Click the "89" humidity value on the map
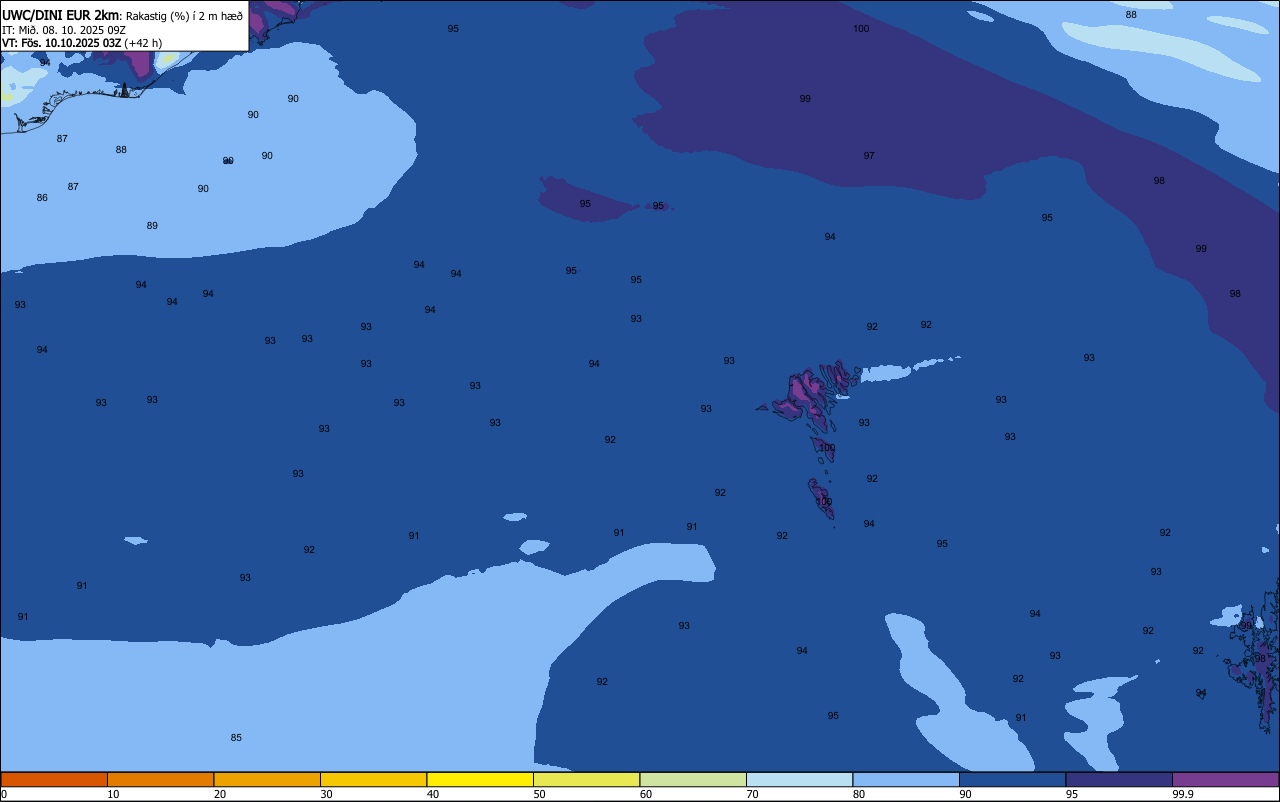Image resolution: width=1280 pixels, height=802 pixels. coord(152,226)
